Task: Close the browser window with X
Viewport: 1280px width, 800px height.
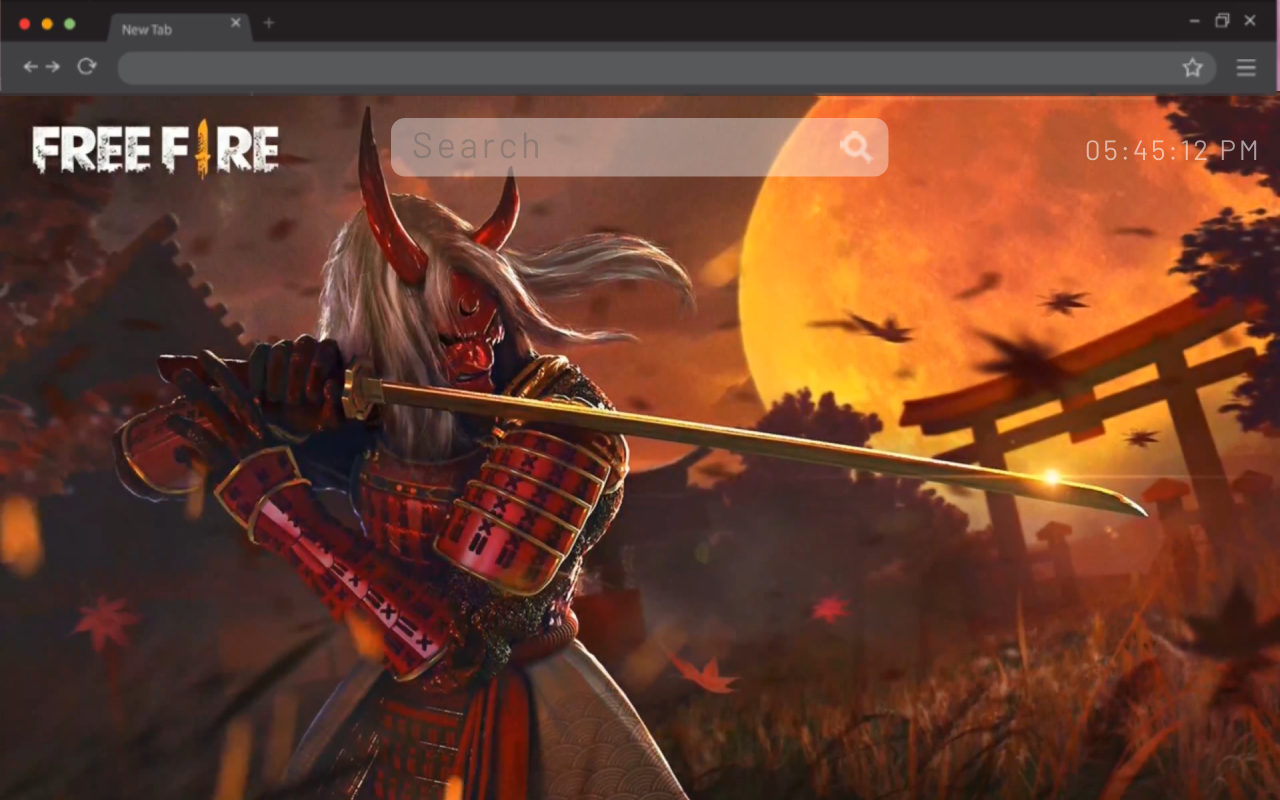Action: tap(1250, 21)
